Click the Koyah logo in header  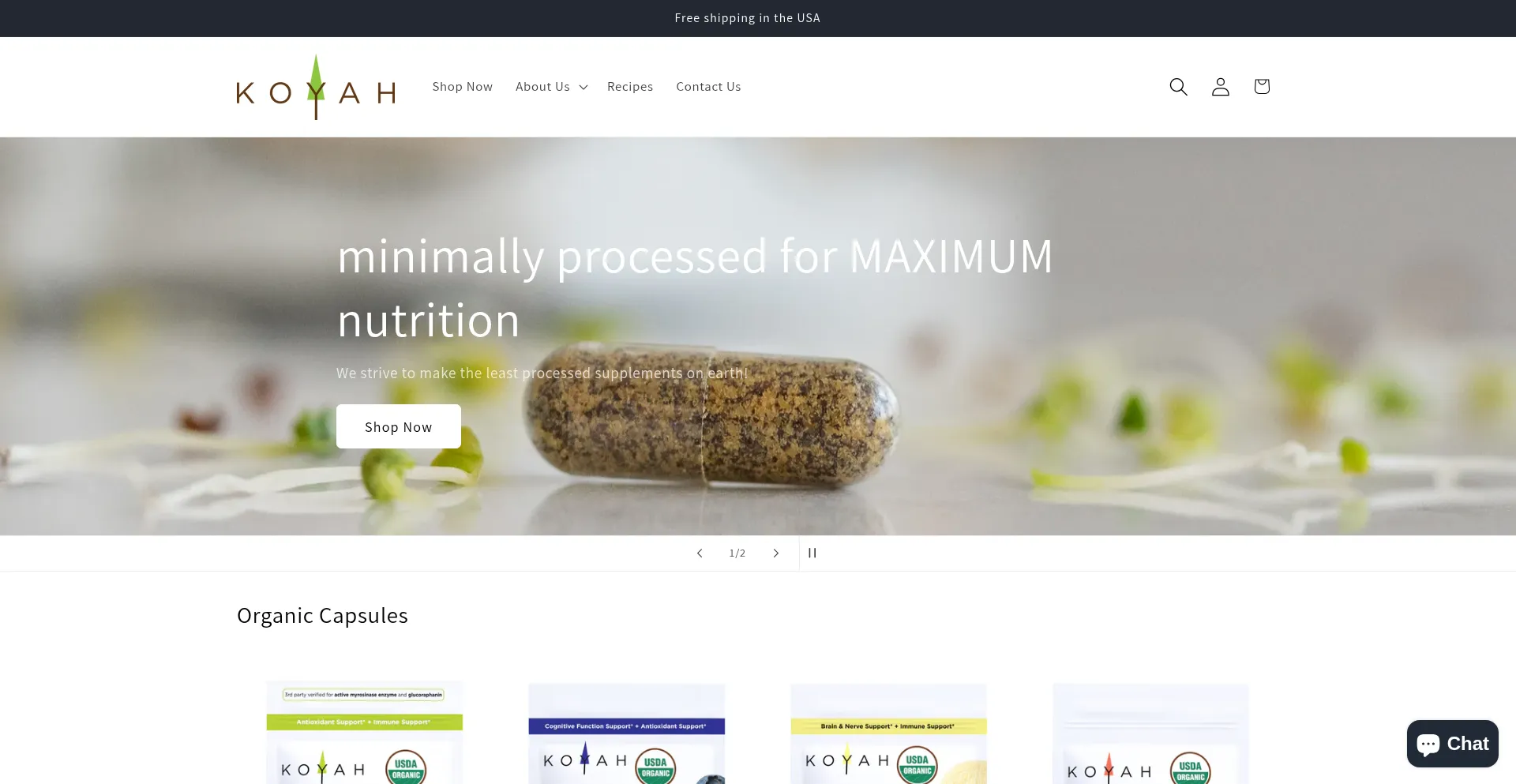pyautogui.click(x=316, y=88)
